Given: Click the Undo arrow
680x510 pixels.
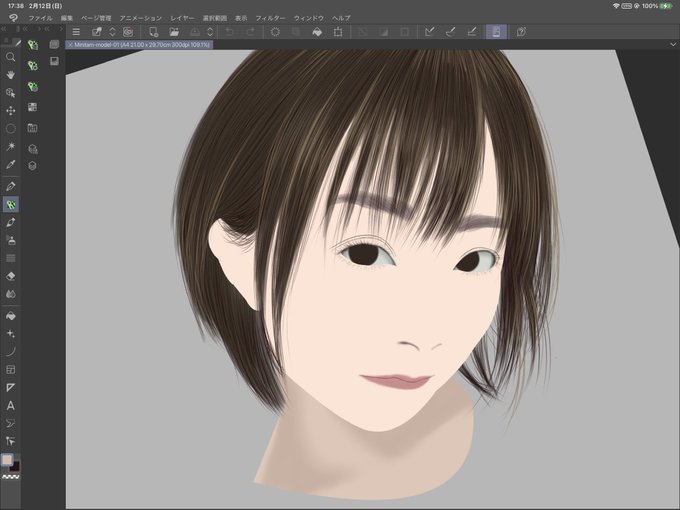Looking at the screenshot, I should point(229,32).
